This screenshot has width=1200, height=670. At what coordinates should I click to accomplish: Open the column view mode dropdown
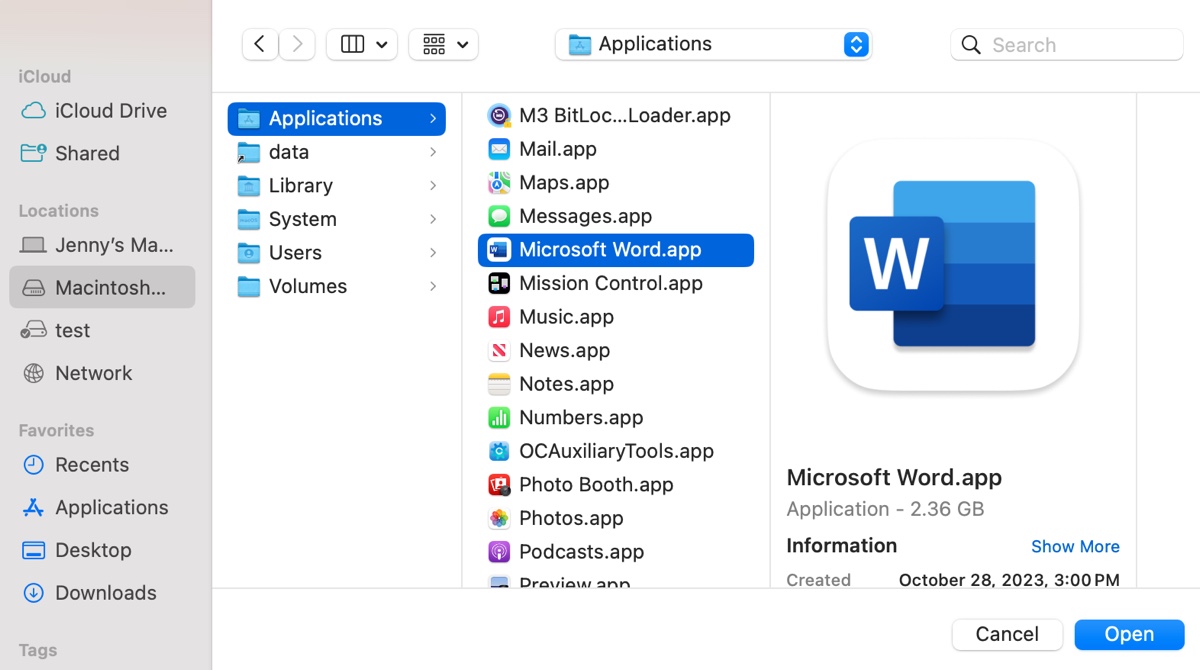(362, 44)
